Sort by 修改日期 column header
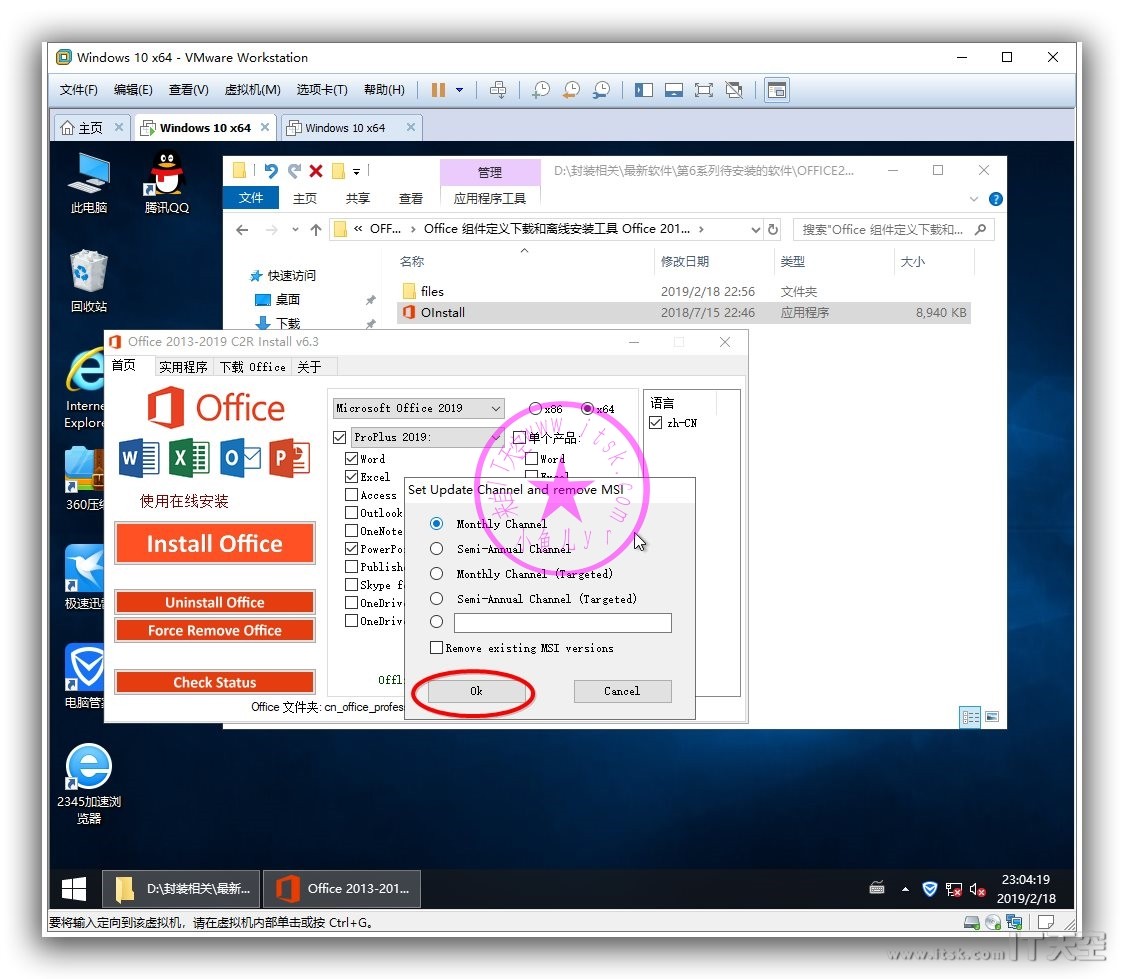Screen dimensions: 1124x979 pyautogui.click(x=685, y=262)
